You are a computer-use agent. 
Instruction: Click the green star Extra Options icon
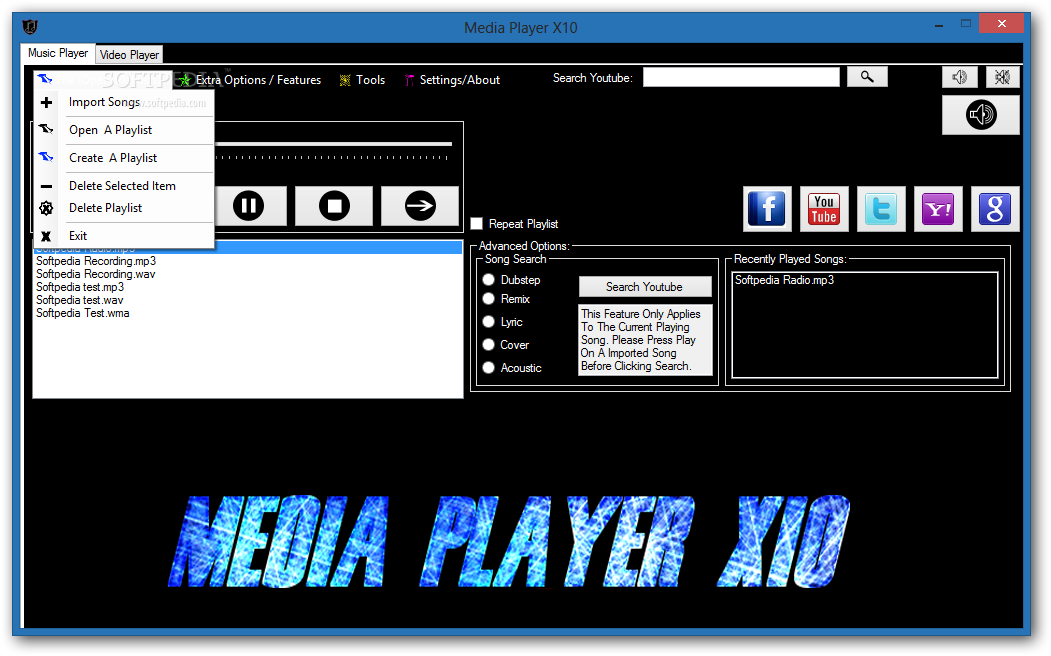pos(185,80)
